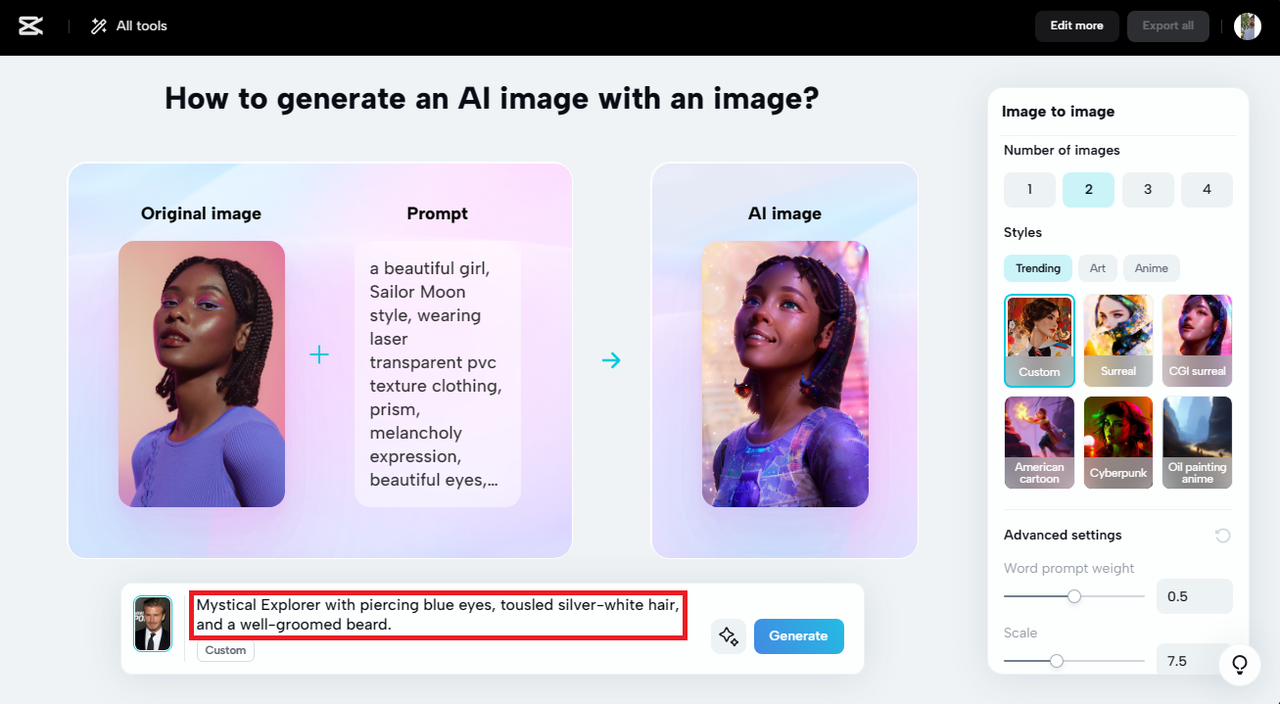Click the Generate button
This screenshot has height=704, width=1280.
tap(798, 636)
